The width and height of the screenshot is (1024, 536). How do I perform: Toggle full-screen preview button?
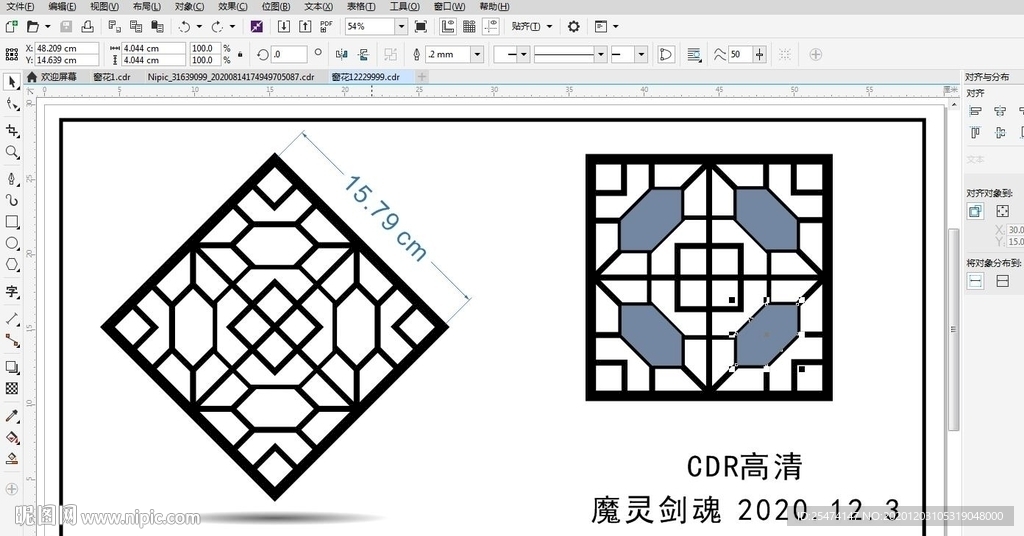(420, 26)
